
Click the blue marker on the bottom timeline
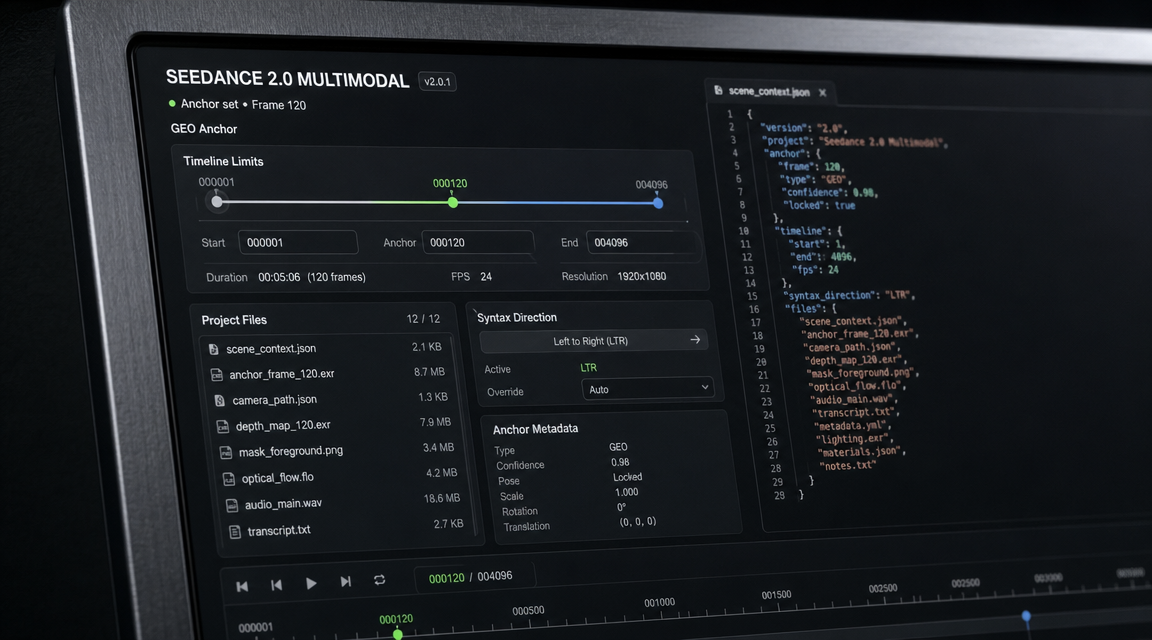pos(1026,616)
